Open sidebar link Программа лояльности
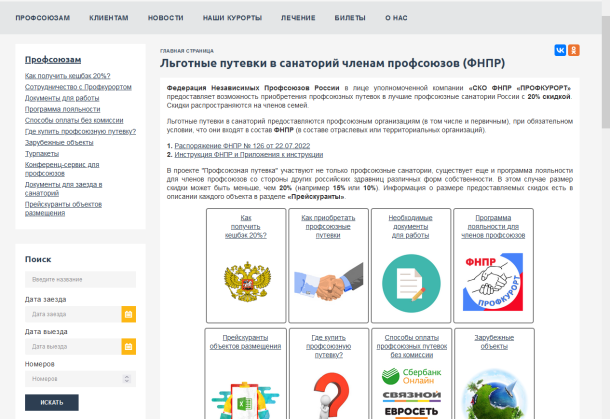Image resolution: width=610 pixels, height=419 pixels. (x=63, y=109)
